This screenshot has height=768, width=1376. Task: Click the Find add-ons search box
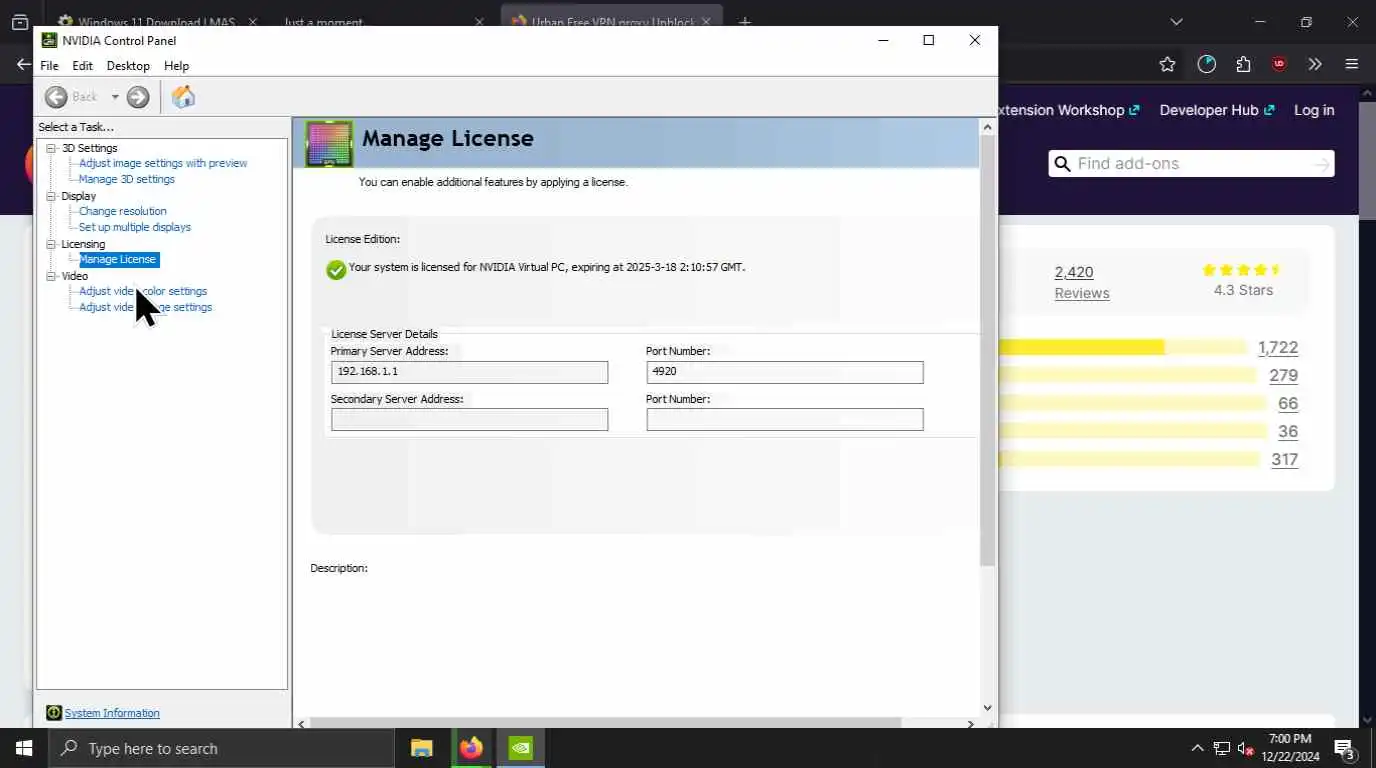click(1190, 164)
